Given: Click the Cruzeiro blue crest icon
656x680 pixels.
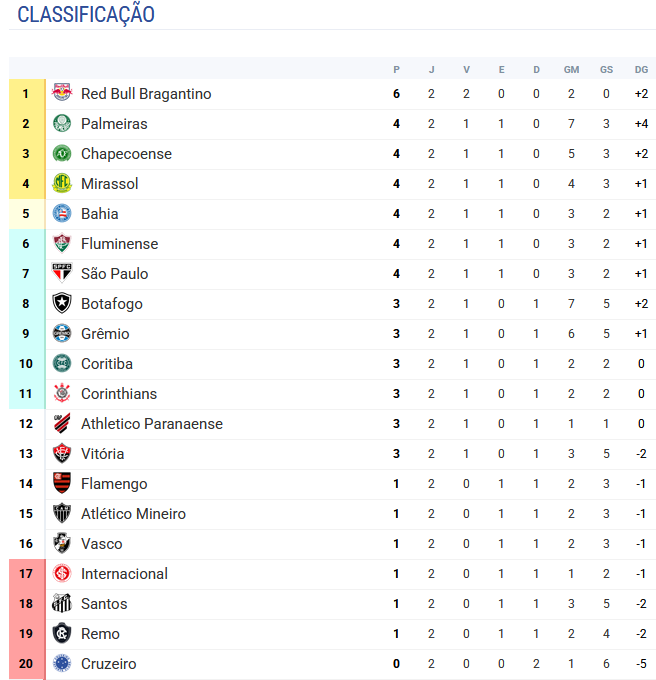Looking at the screenshot, I should [x=62, y=664].
